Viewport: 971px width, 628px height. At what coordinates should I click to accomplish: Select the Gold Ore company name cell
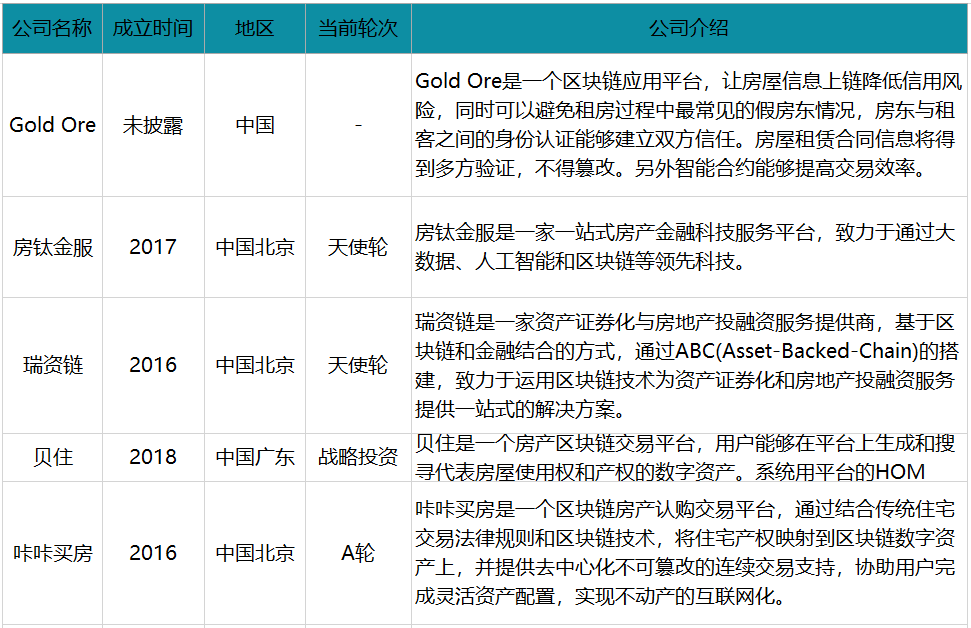[52, 125]
